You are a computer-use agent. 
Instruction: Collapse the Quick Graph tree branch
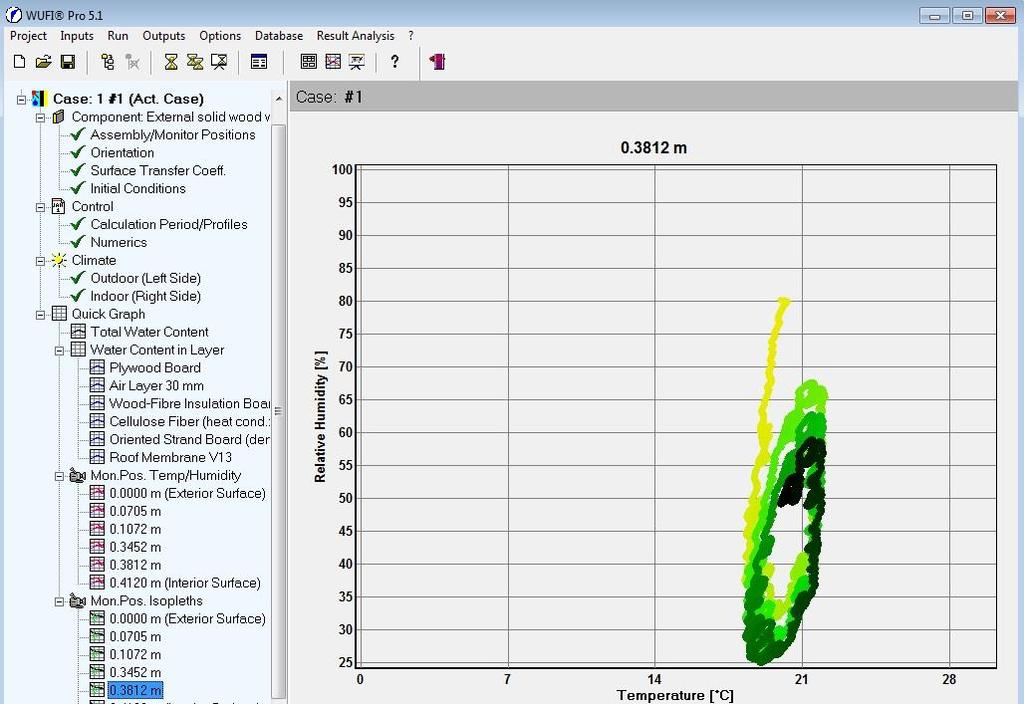(x=40, y=315)
